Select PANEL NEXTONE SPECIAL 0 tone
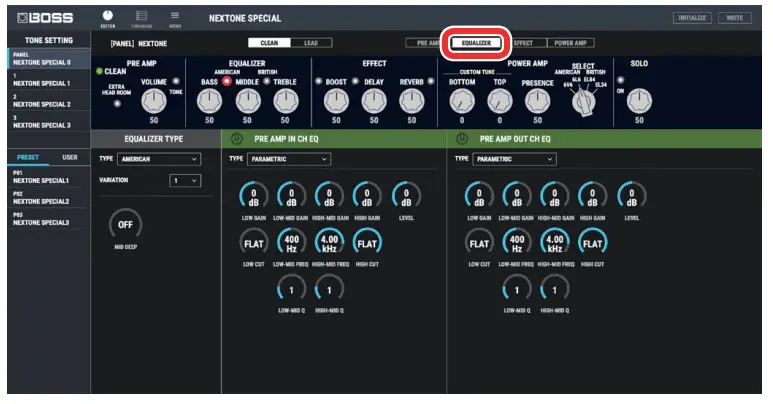The image size is (773, 404). tap(49, 59)
